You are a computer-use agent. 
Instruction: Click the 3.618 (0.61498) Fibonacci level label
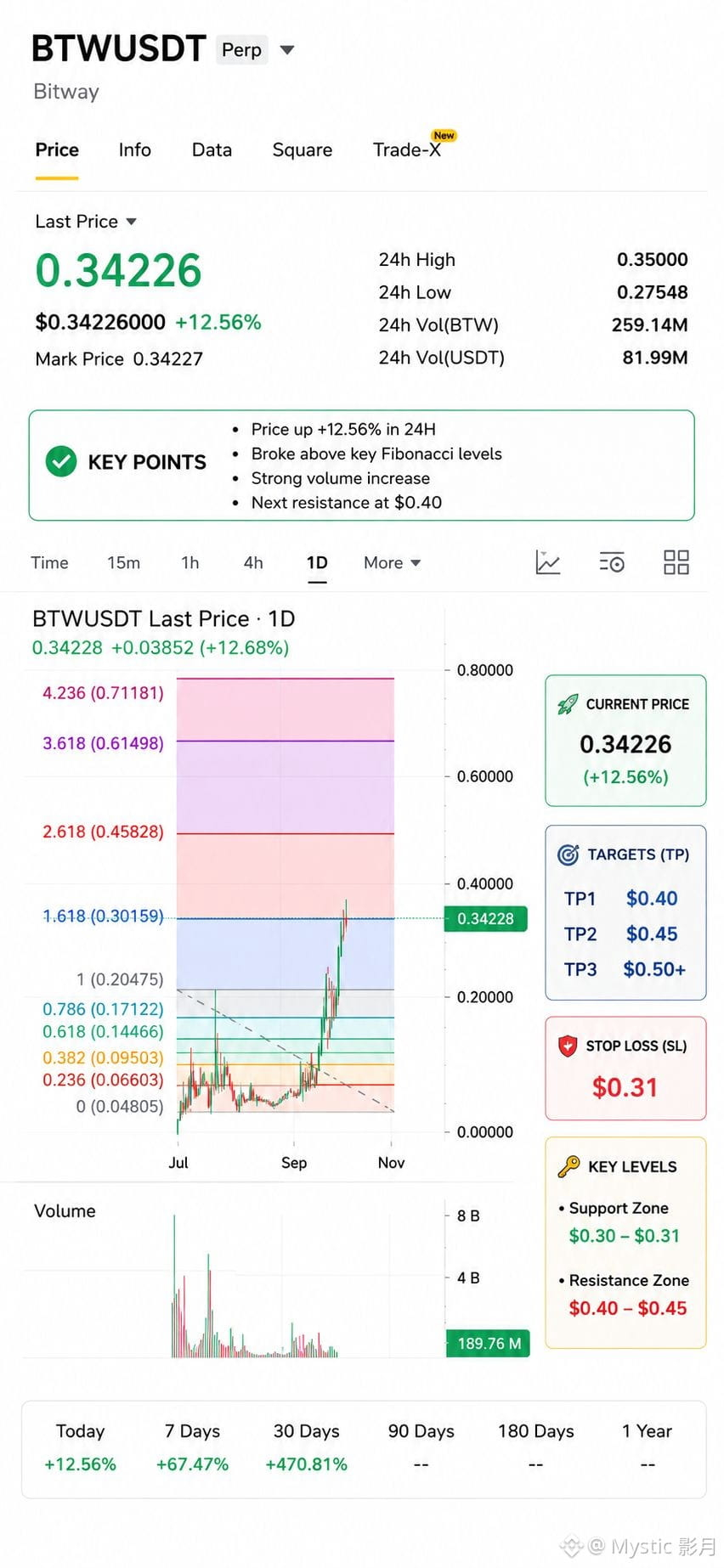click(x=103, y=743)
